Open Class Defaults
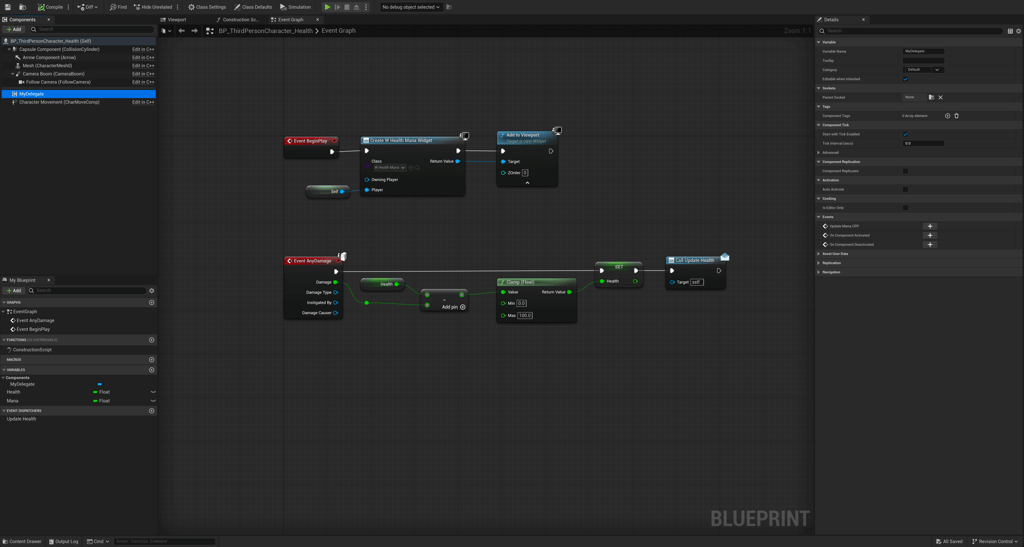Image resolution: width=1024 pixels, height=547 pixels. pos(253,7)
